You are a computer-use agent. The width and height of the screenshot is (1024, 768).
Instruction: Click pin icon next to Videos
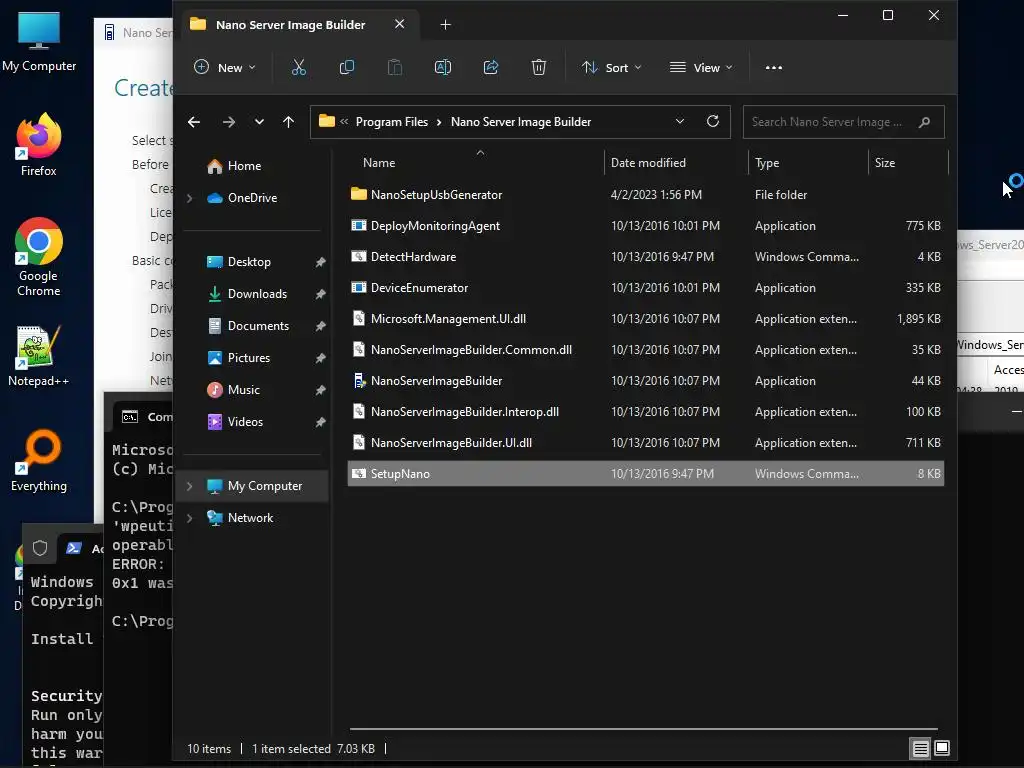click(x=321, y=422)
